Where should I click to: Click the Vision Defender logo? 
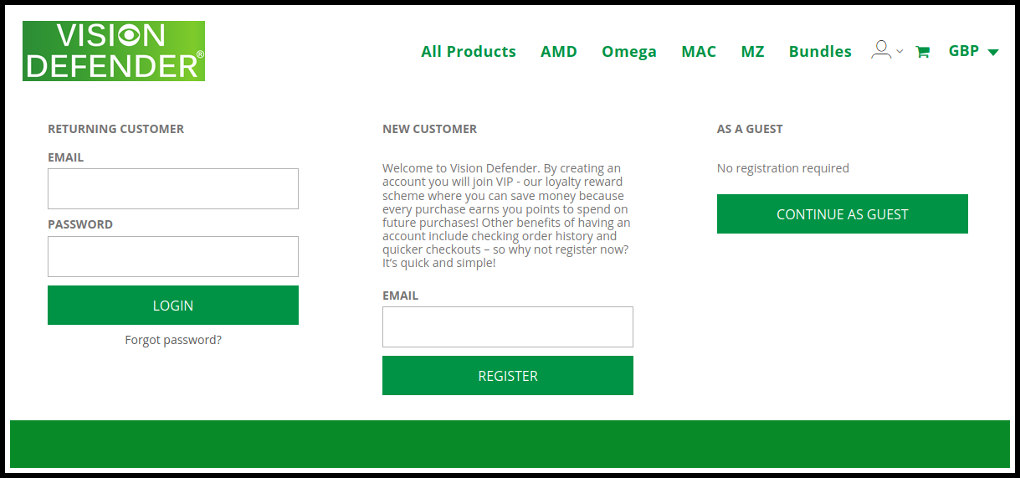[x=114, y=51]
